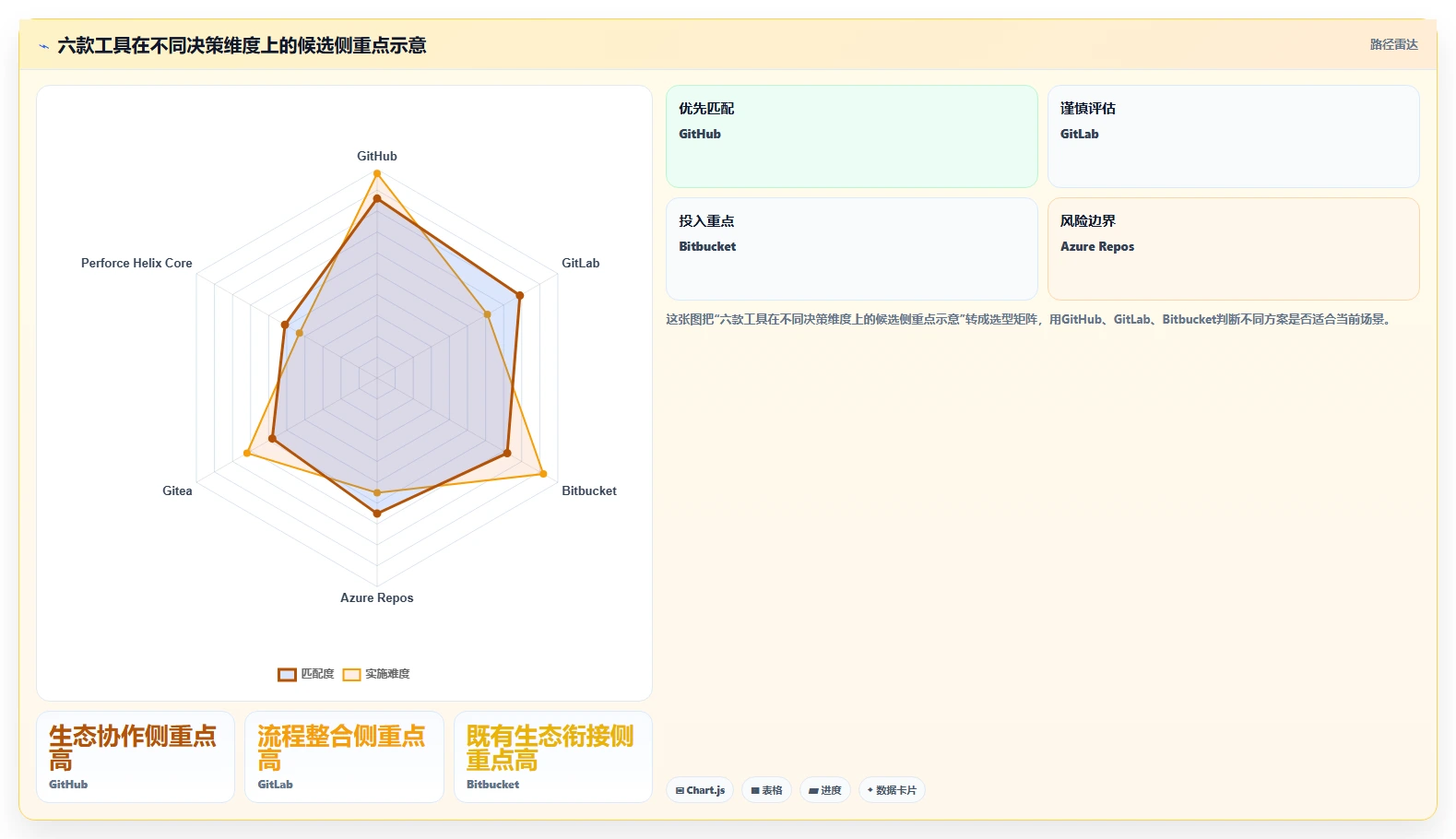Click the orange data point at Bitbucket axis
The height and width of the screenshot is (839, 1456).
pos(543,474)
